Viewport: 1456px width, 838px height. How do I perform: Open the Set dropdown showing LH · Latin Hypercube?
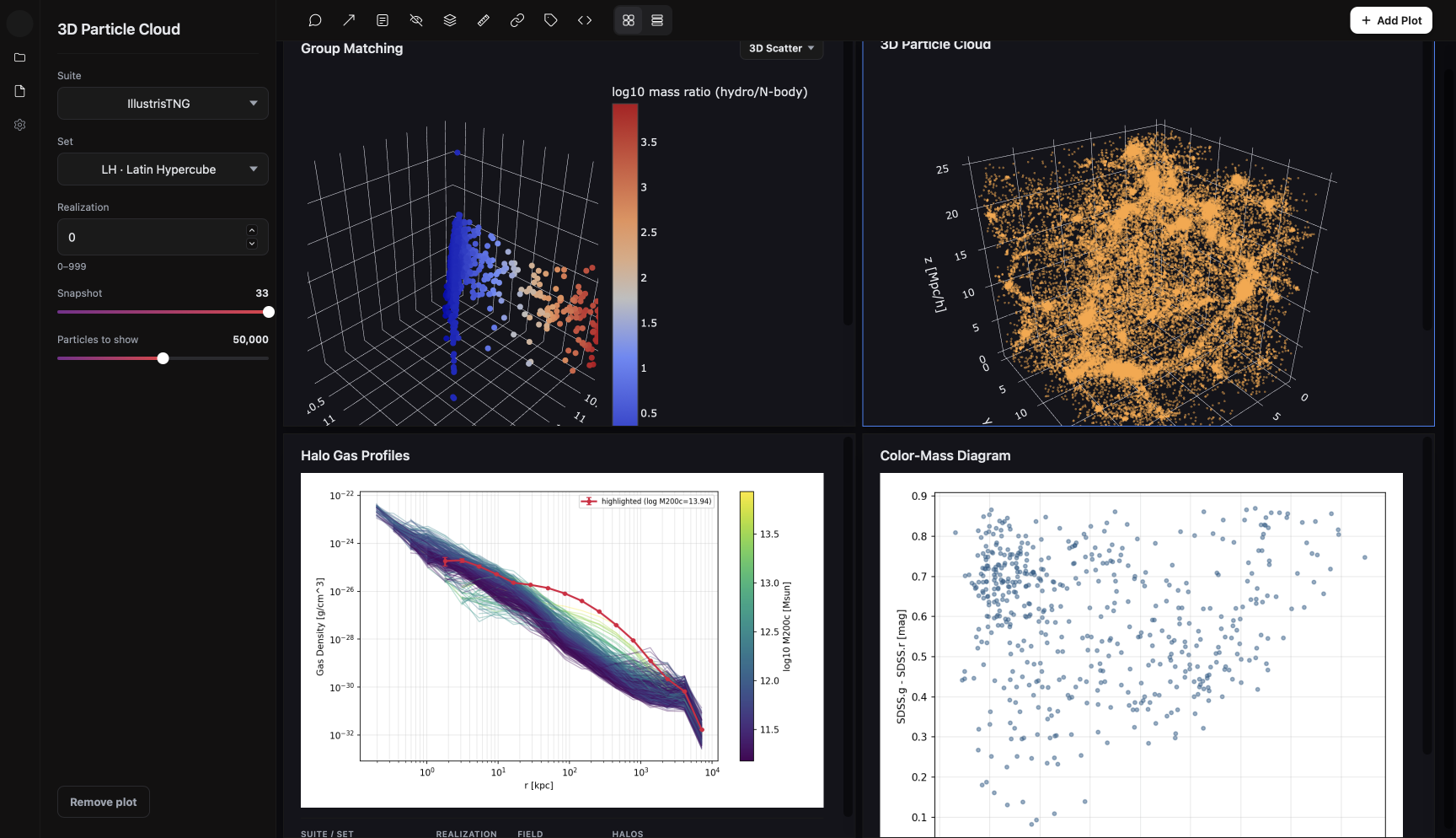[x=163, y=169]
